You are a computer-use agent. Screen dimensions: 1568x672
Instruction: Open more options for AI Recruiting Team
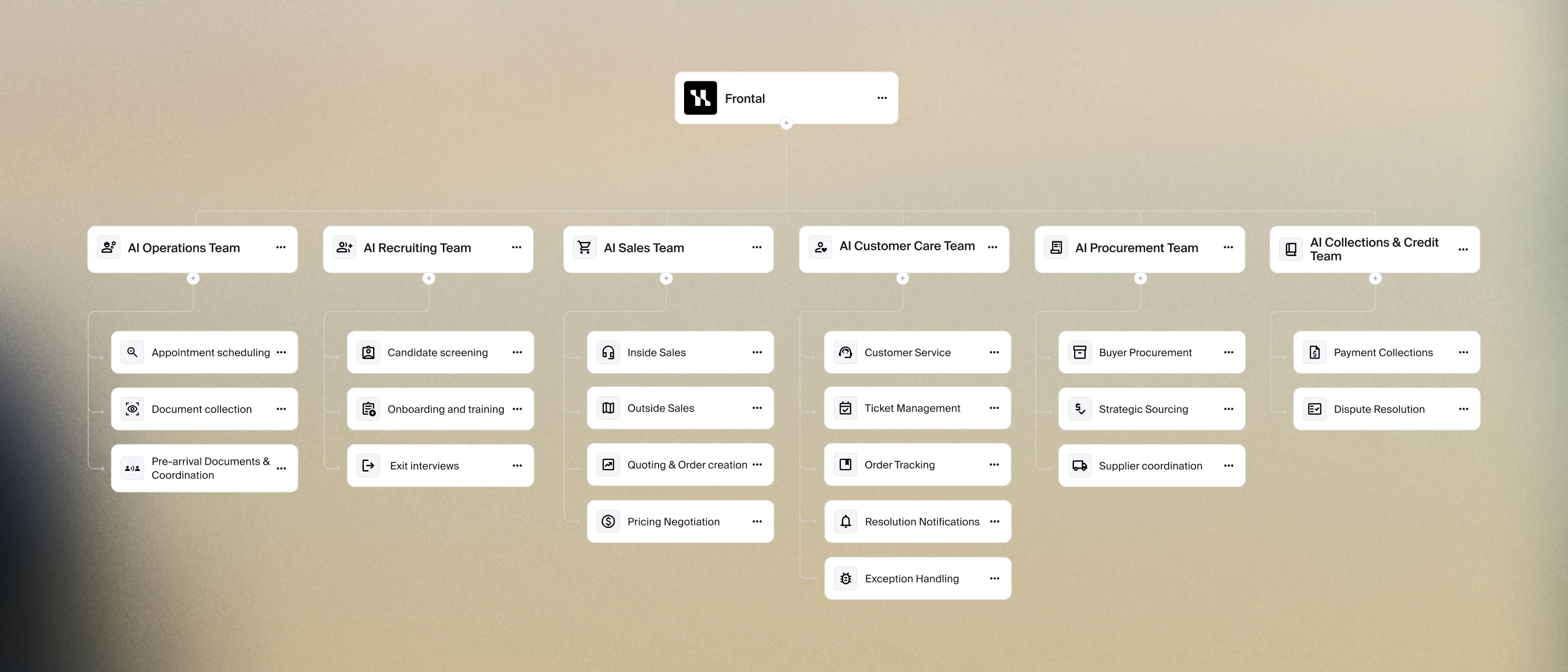click(x=516, y=248)
